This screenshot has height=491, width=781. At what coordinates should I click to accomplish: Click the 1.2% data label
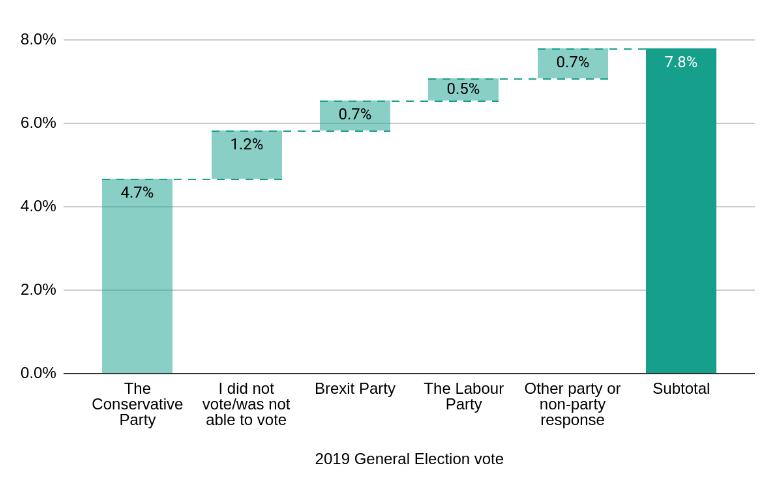coord(246,144)
